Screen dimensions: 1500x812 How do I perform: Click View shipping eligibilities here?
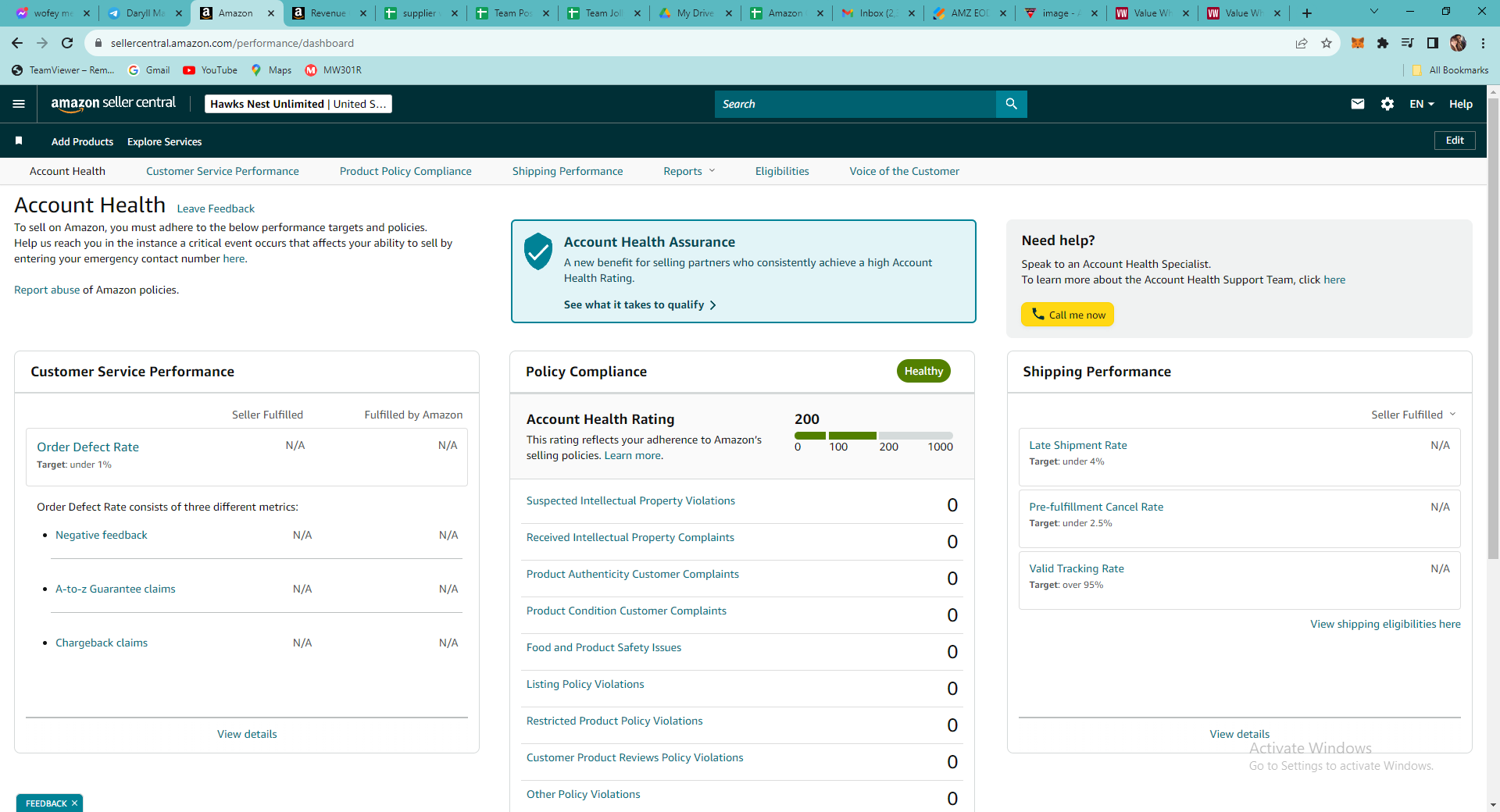point(1385,624)
